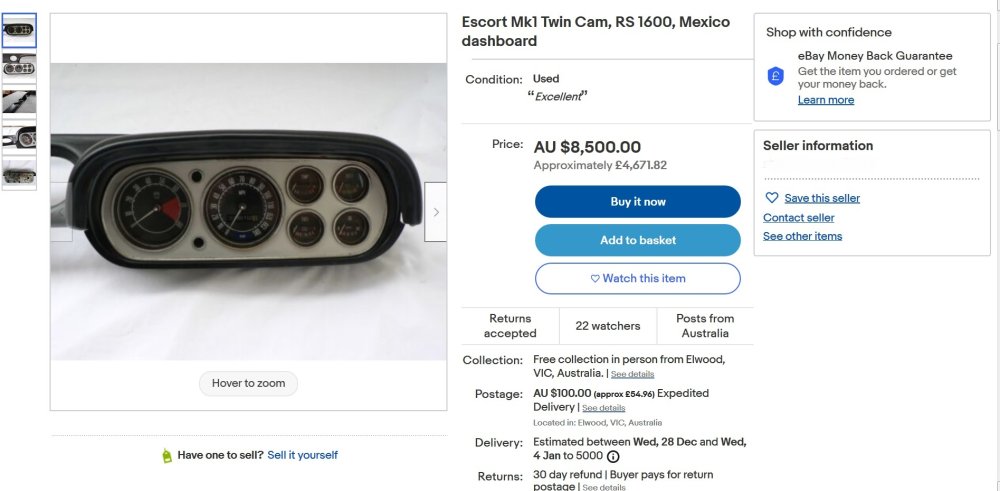Expand See details for collection
1000x491 pixels.
click(633, 374)
